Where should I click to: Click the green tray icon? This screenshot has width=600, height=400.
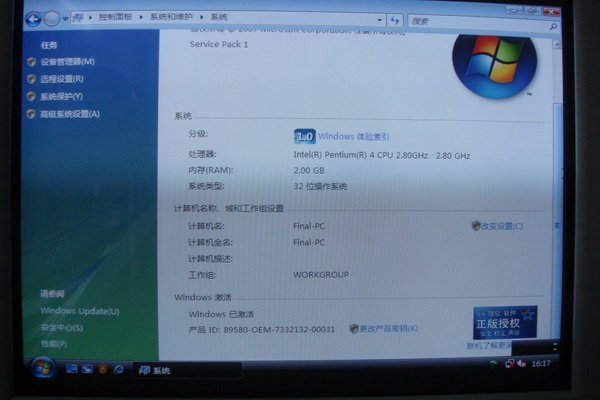[493, 364]
